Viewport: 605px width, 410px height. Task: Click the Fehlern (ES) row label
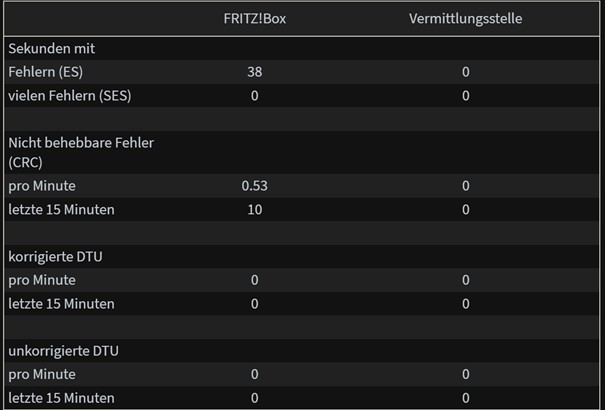(x=46, y=72)
